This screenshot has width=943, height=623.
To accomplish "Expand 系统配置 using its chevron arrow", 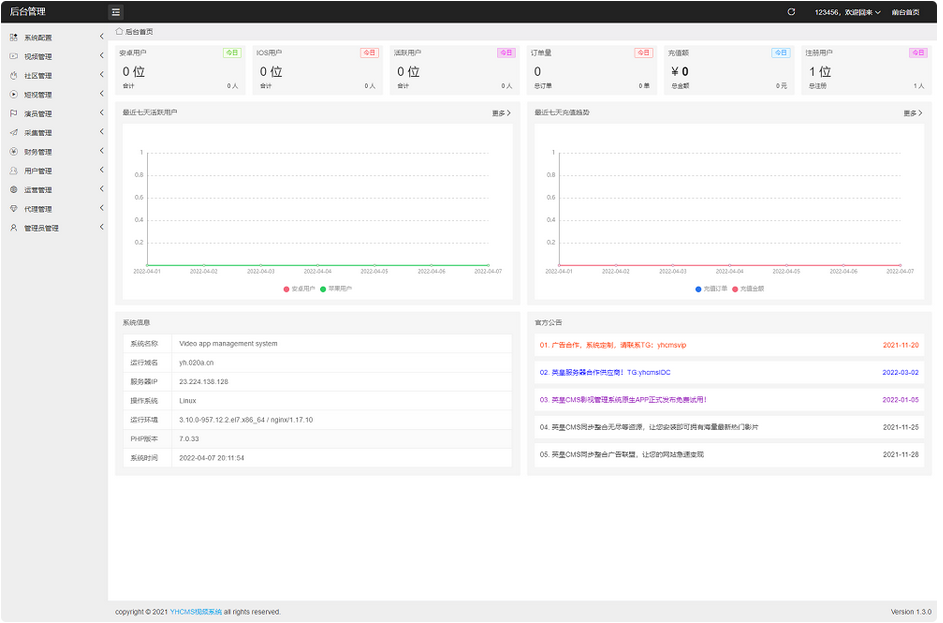I will click(101, 38).
